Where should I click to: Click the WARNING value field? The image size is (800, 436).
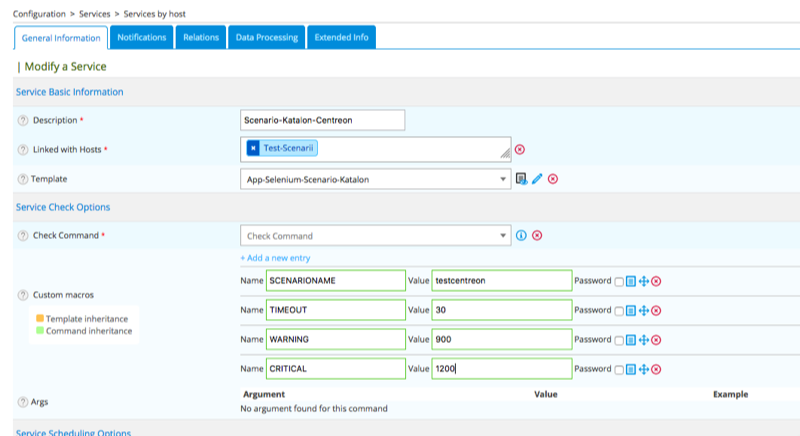(x=501, y=340)
